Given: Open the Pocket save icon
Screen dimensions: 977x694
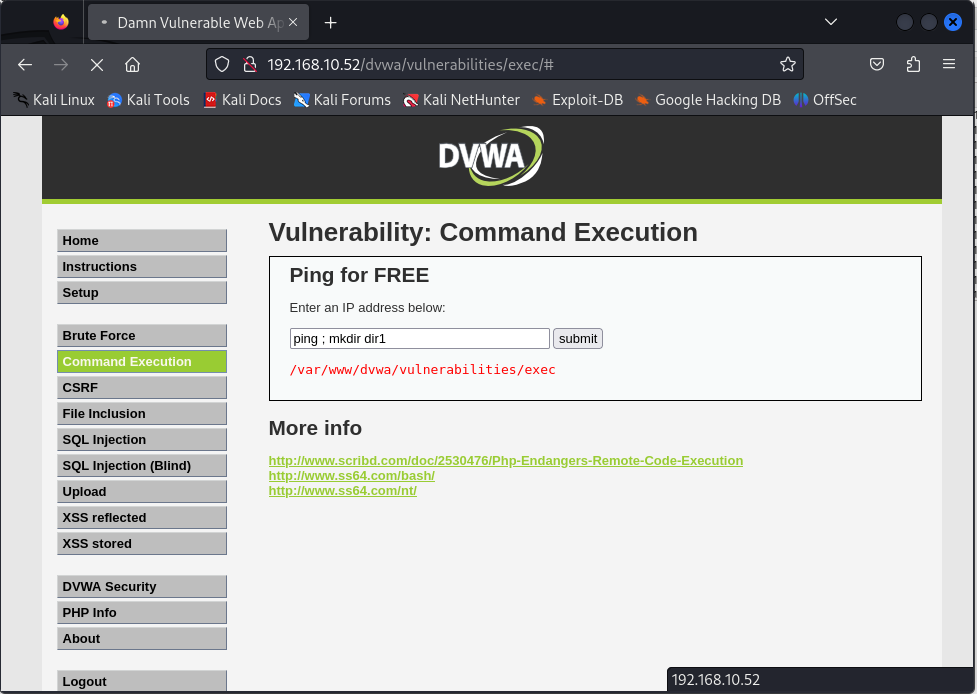Looking at the screenshot, I should (x=877, y=64).
